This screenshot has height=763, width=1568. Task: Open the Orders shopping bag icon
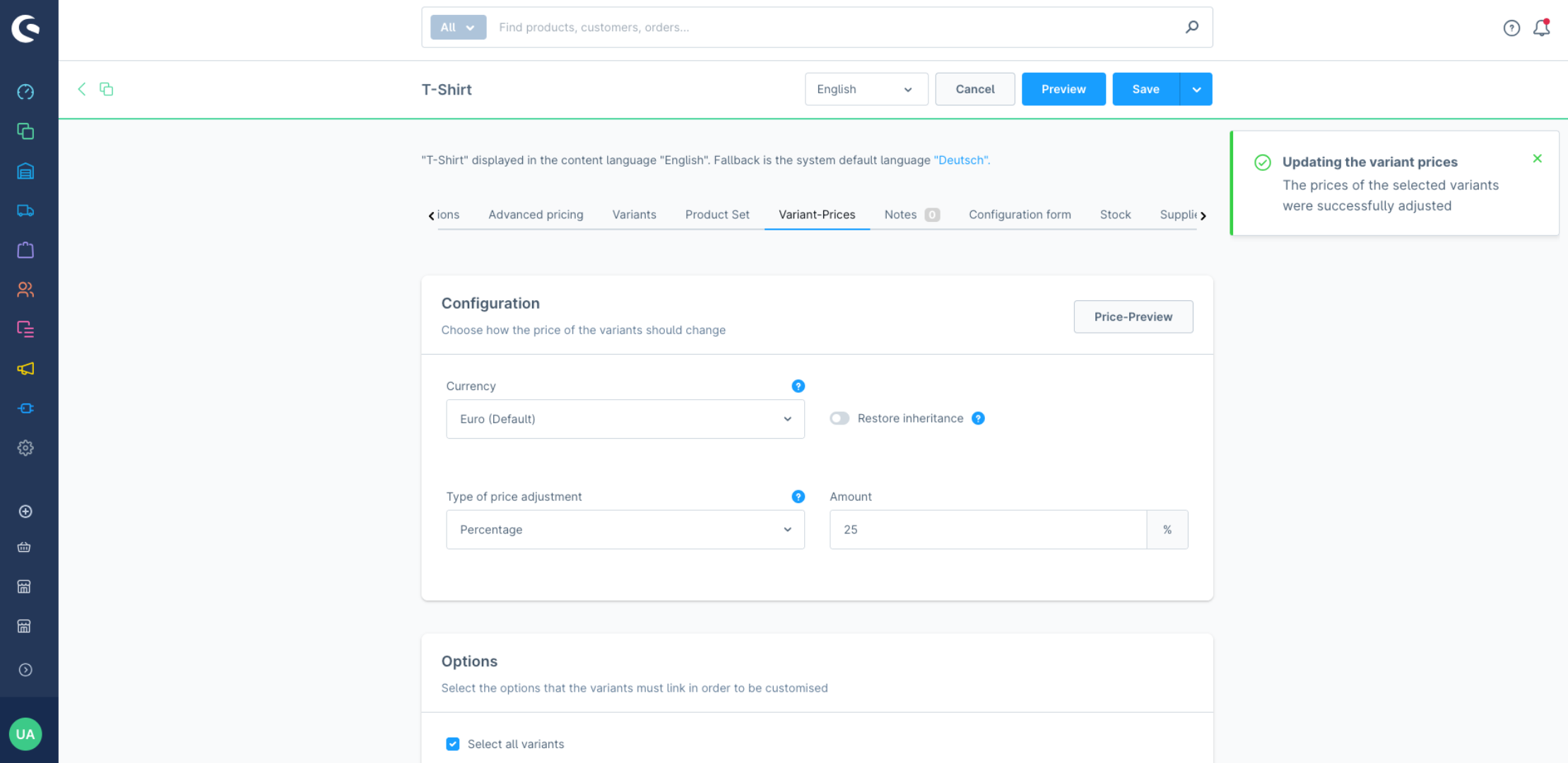pos(25,250)
